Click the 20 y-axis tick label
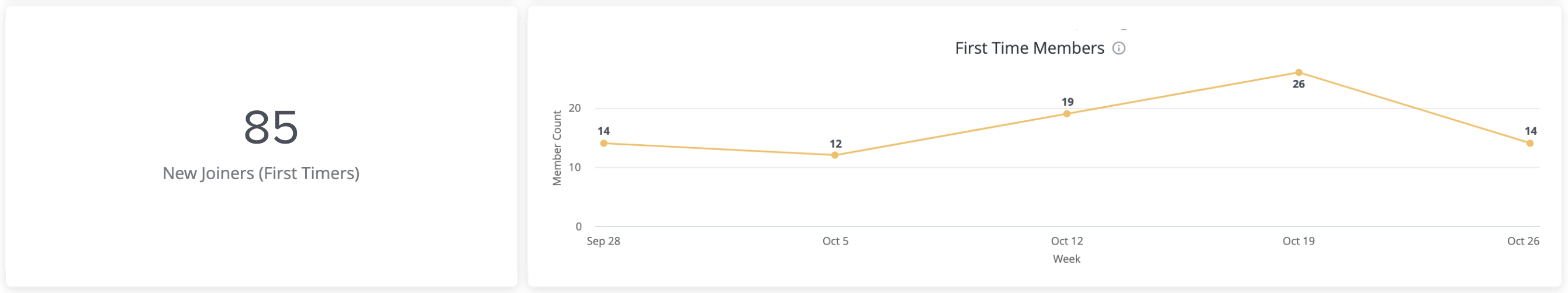This screenshot has height=293, width=1568. (x=575, y=108)
